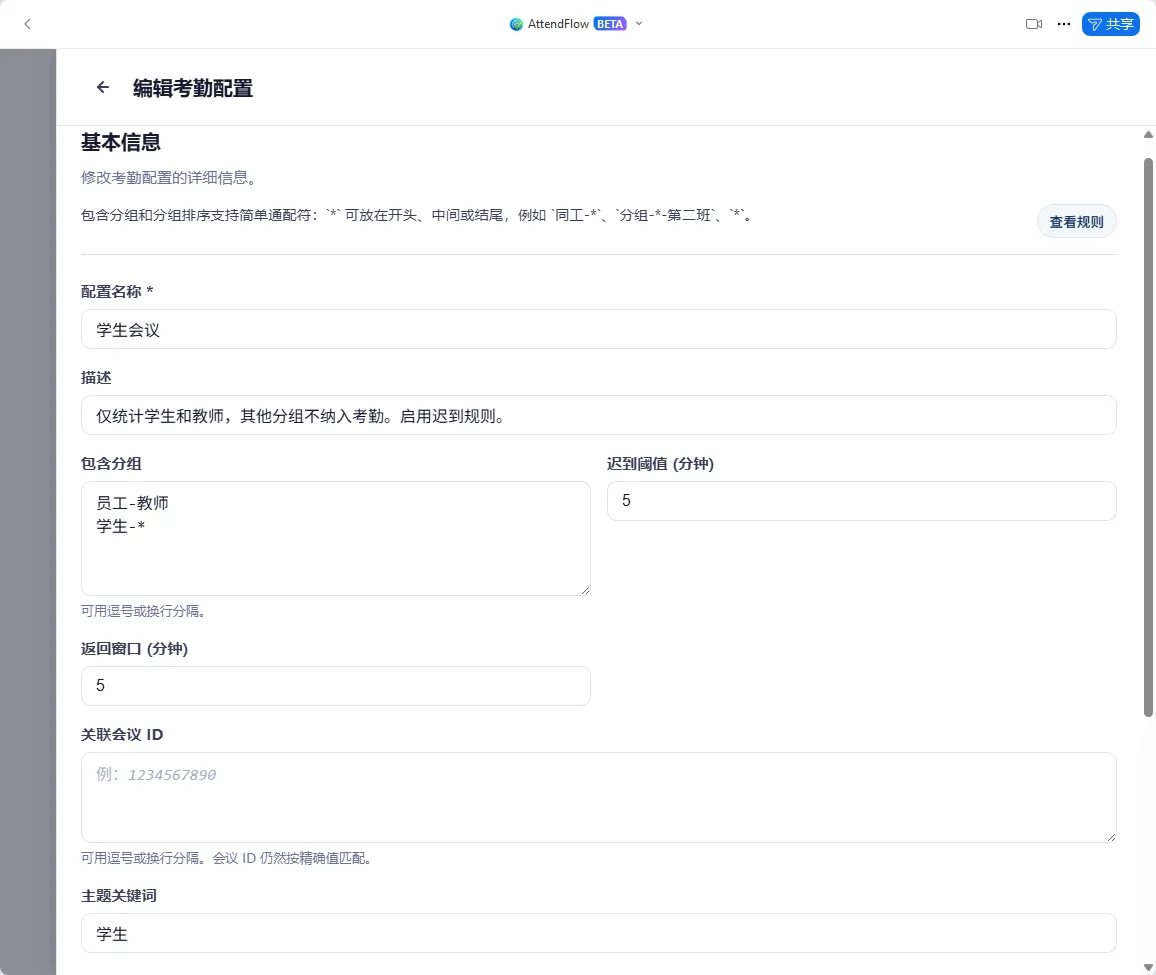Image resolution: width=1156 pixels, height=975 pixels.
Task: Click the 迟到阈值 (分钟) label
Action: pos(661,464)
